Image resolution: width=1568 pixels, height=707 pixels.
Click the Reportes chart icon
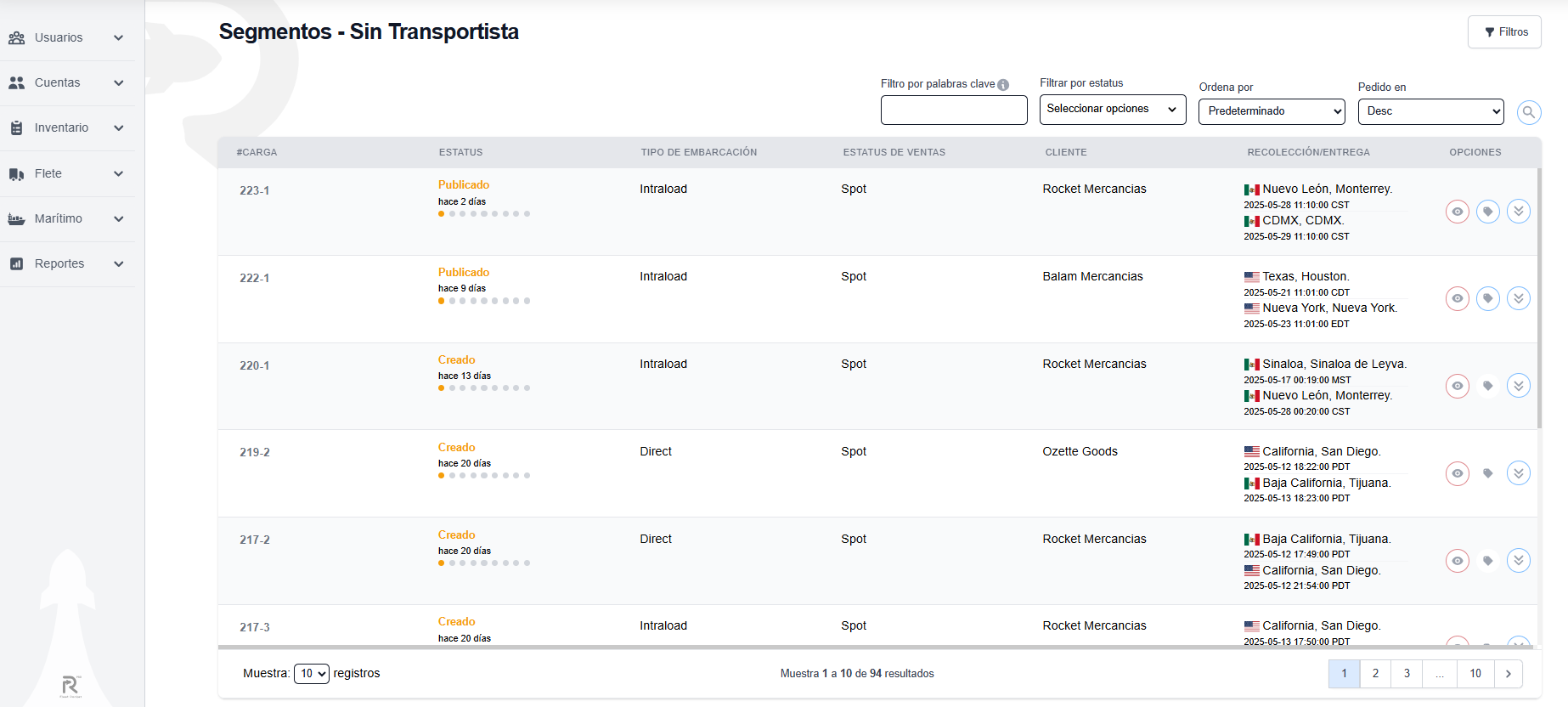click(16, 264)
